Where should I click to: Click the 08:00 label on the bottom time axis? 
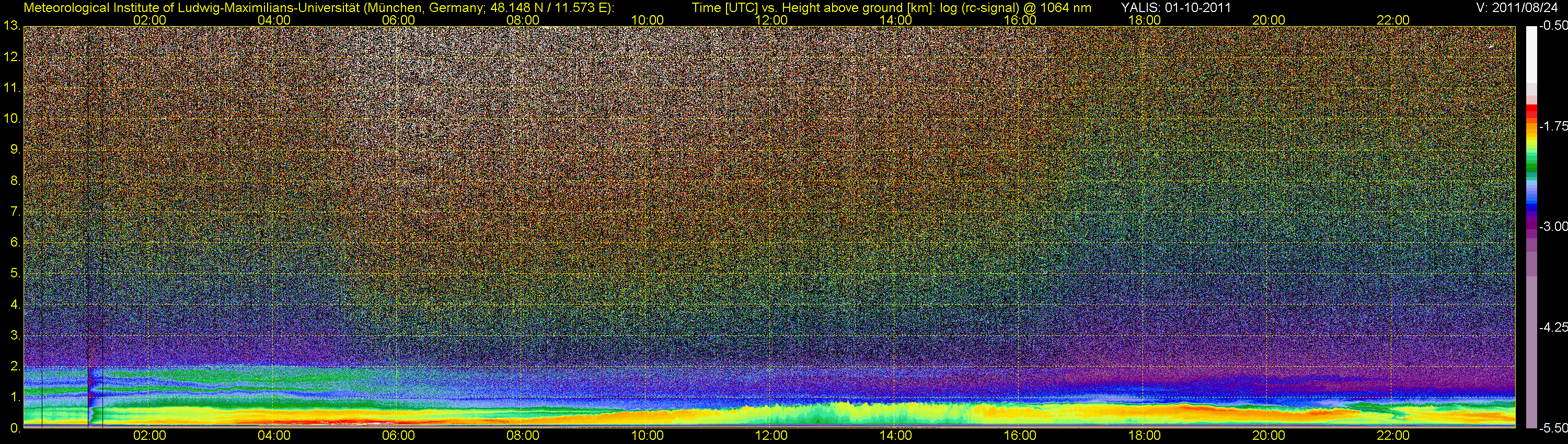[x=523, y=436]
